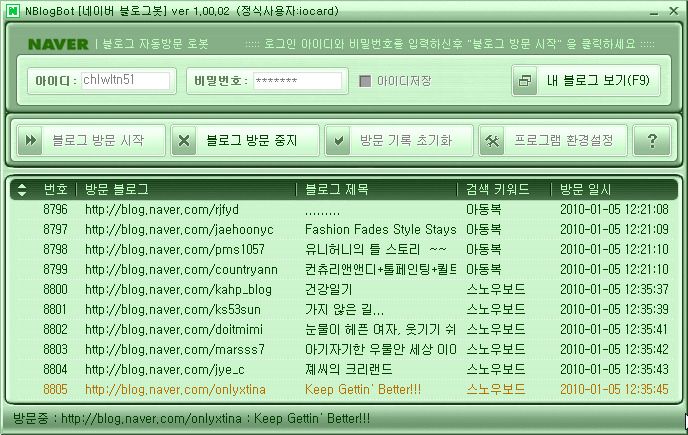Sort by 번호 column header

pos(56,190)
